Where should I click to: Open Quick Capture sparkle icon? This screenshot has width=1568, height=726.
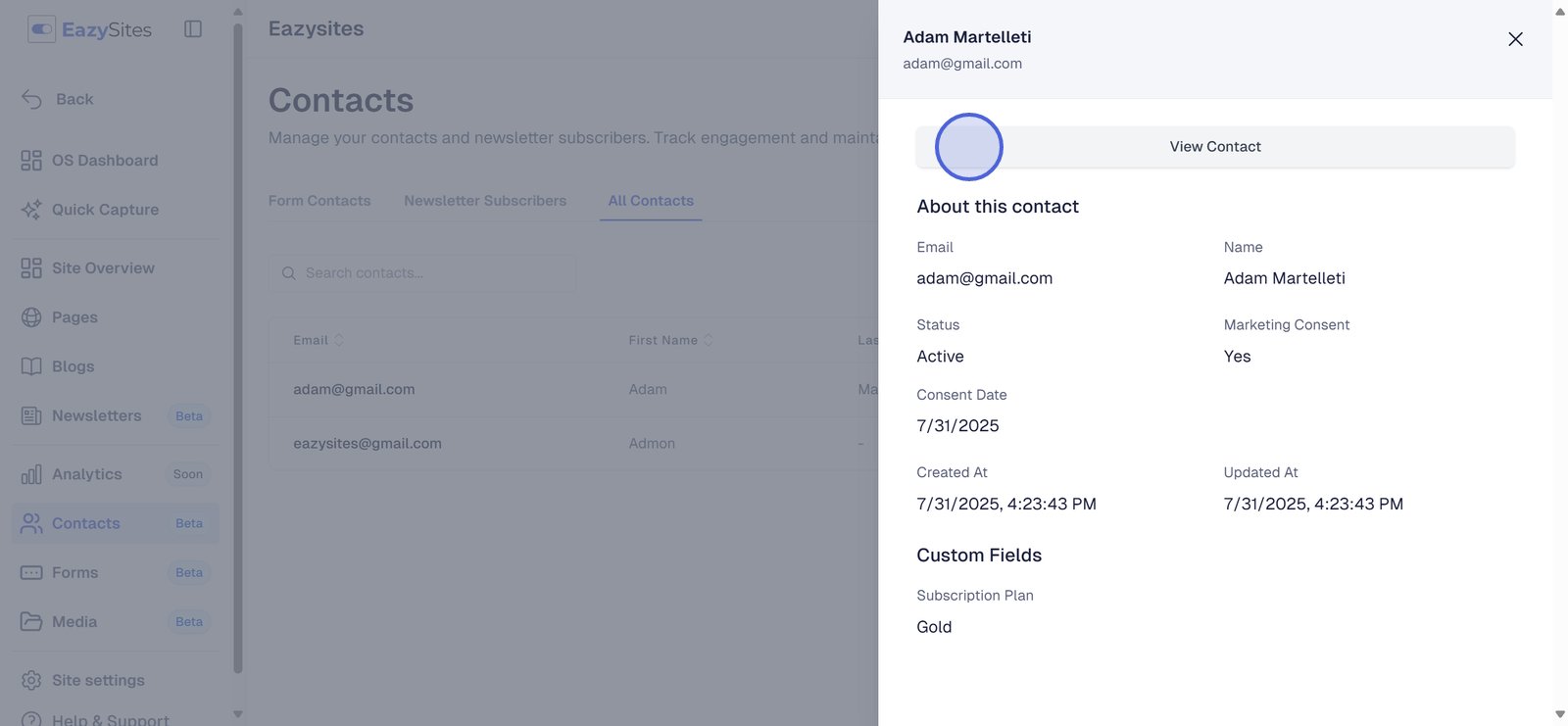click(31, 210)
